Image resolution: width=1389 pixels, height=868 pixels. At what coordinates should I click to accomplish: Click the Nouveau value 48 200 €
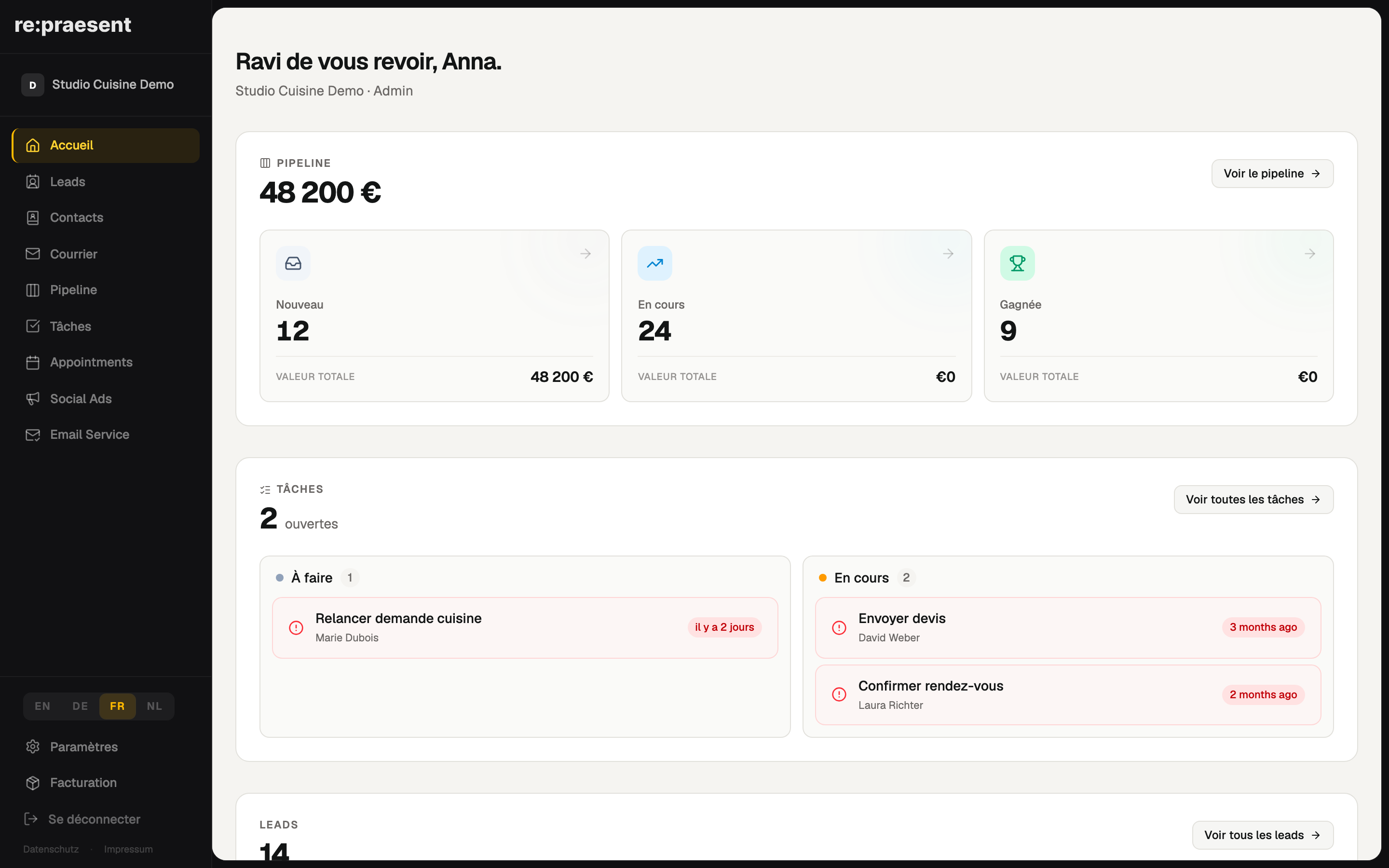(561, 377)
